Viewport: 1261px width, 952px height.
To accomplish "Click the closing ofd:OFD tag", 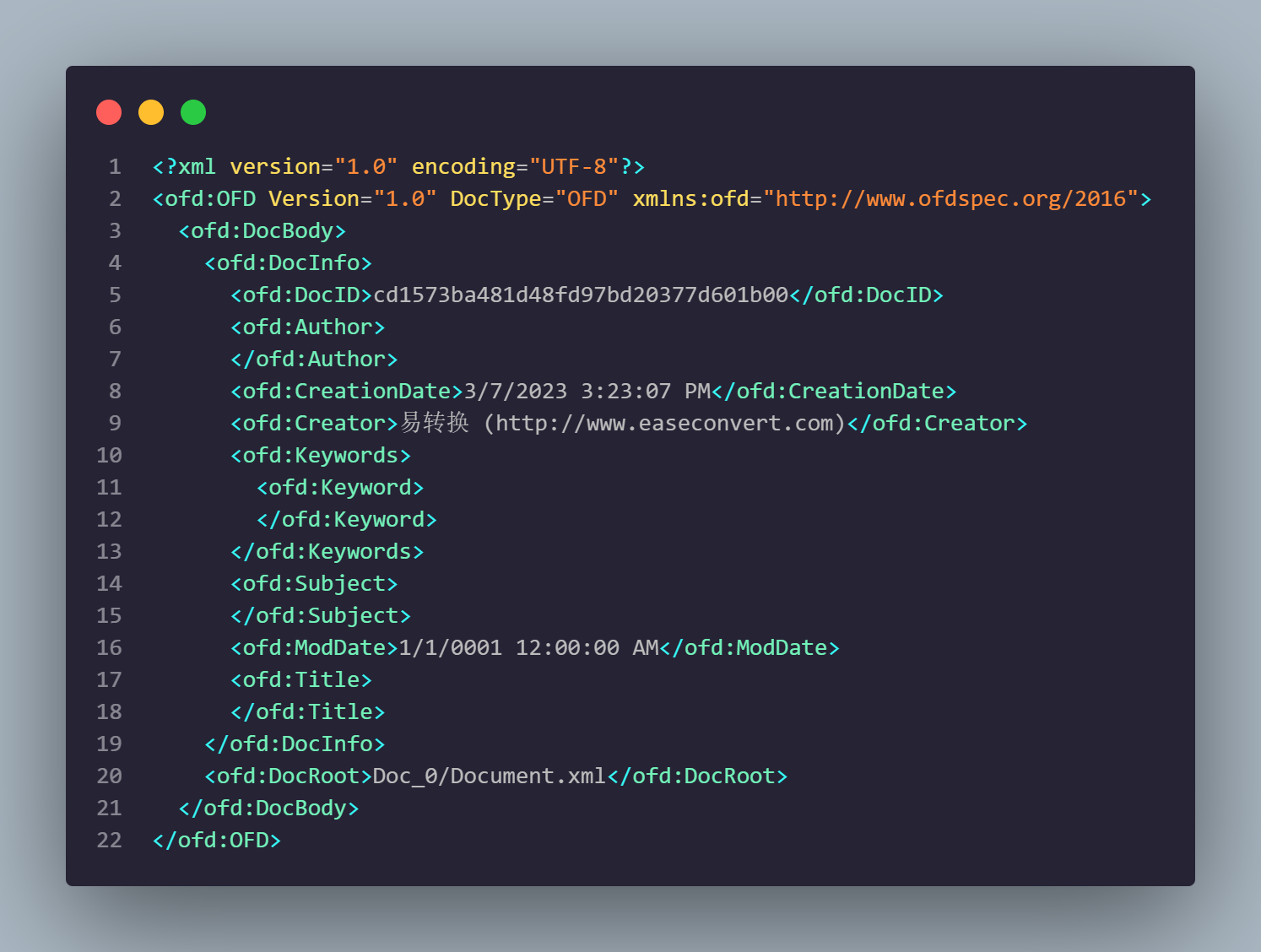I will coord(217,841).
